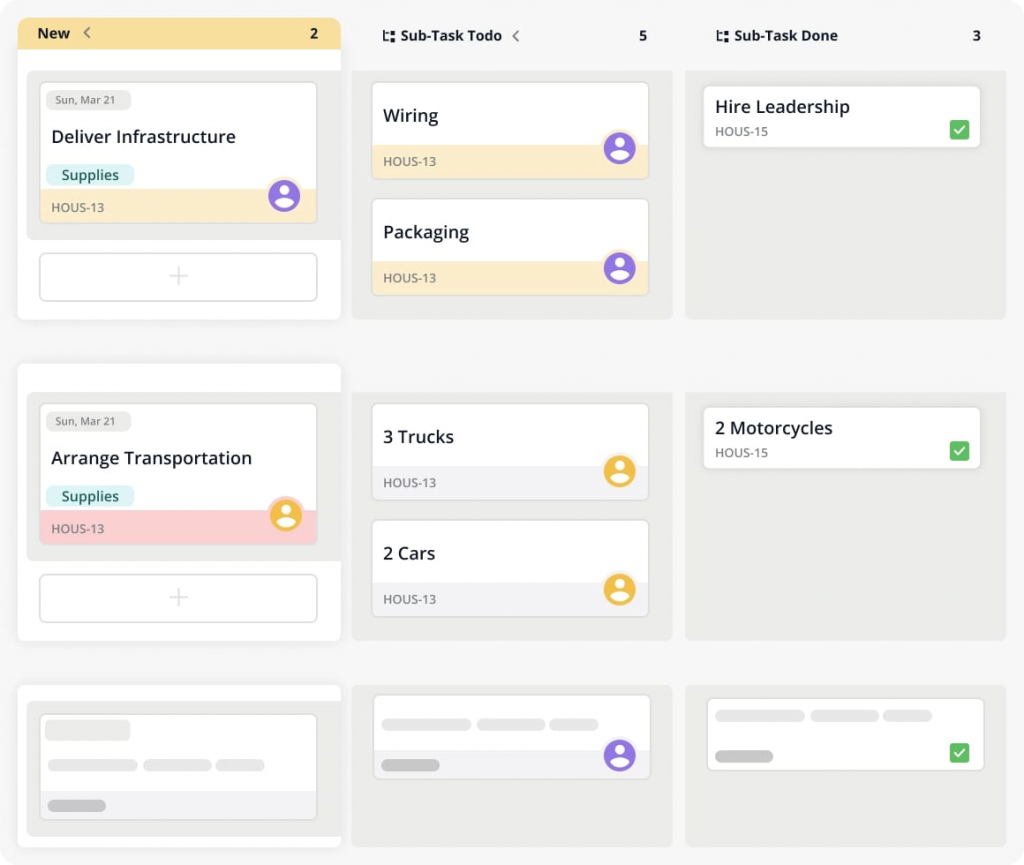Click the purple avatar on Packaging card
Image resolution: width=1024 pixels, height=865 pixels.
pos(619,268)
